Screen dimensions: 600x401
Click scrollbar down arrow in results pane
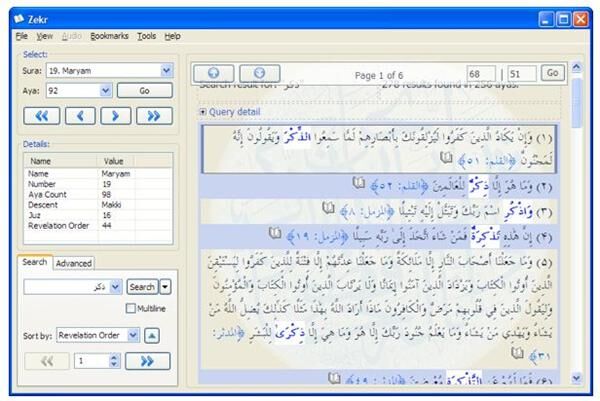pyautogui.click(x=577, y=378)
